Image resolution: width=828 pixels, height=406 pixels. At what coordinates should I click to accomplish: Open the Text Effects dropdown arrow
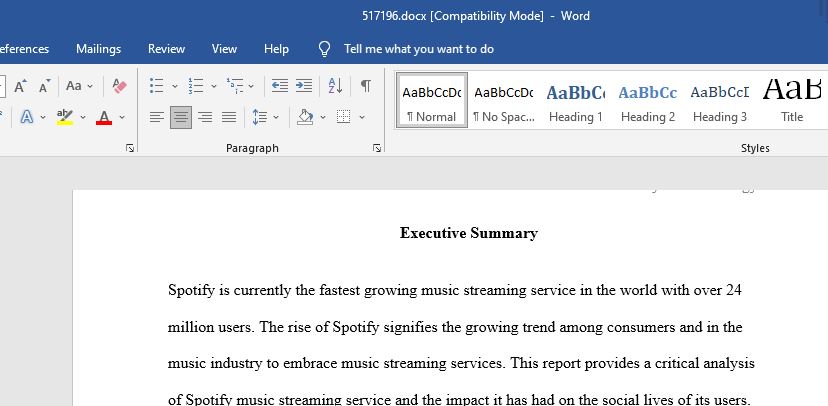pyautogui.click(x=43, y=117)
